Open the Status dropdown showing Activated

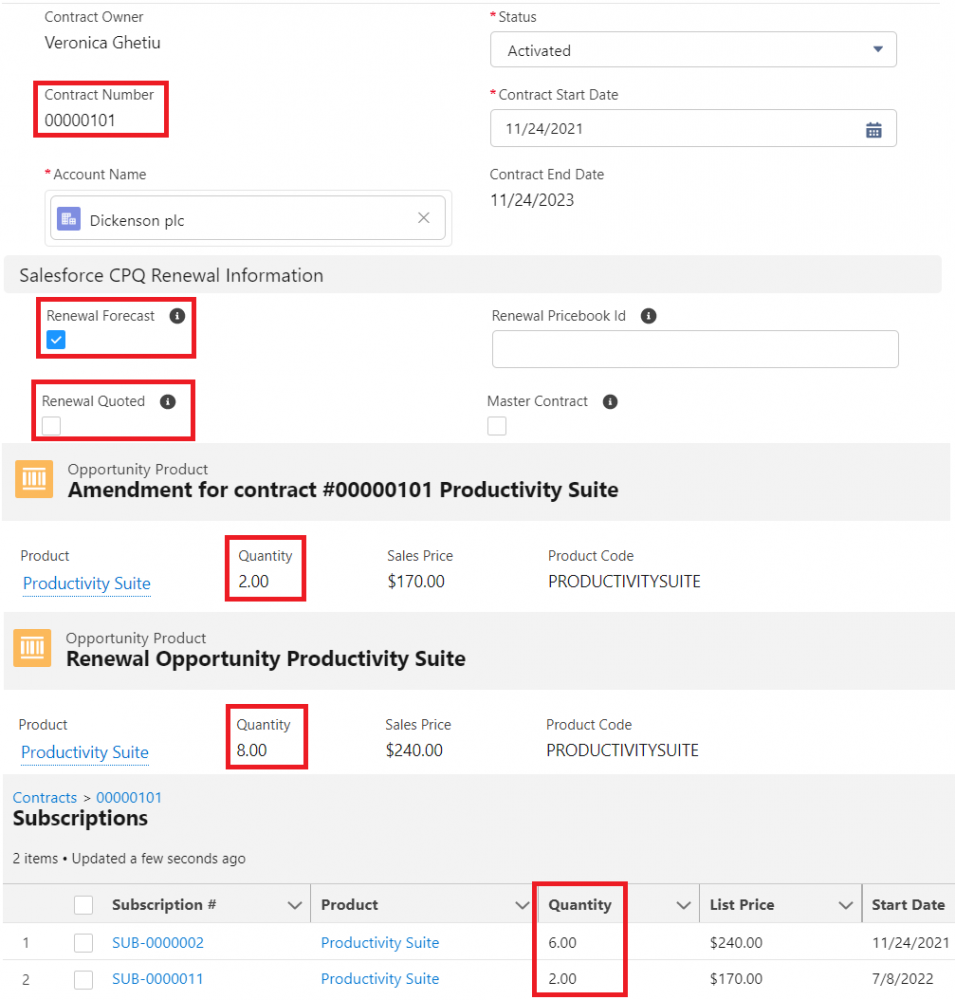pyautogui.click(x=693, y=50)
